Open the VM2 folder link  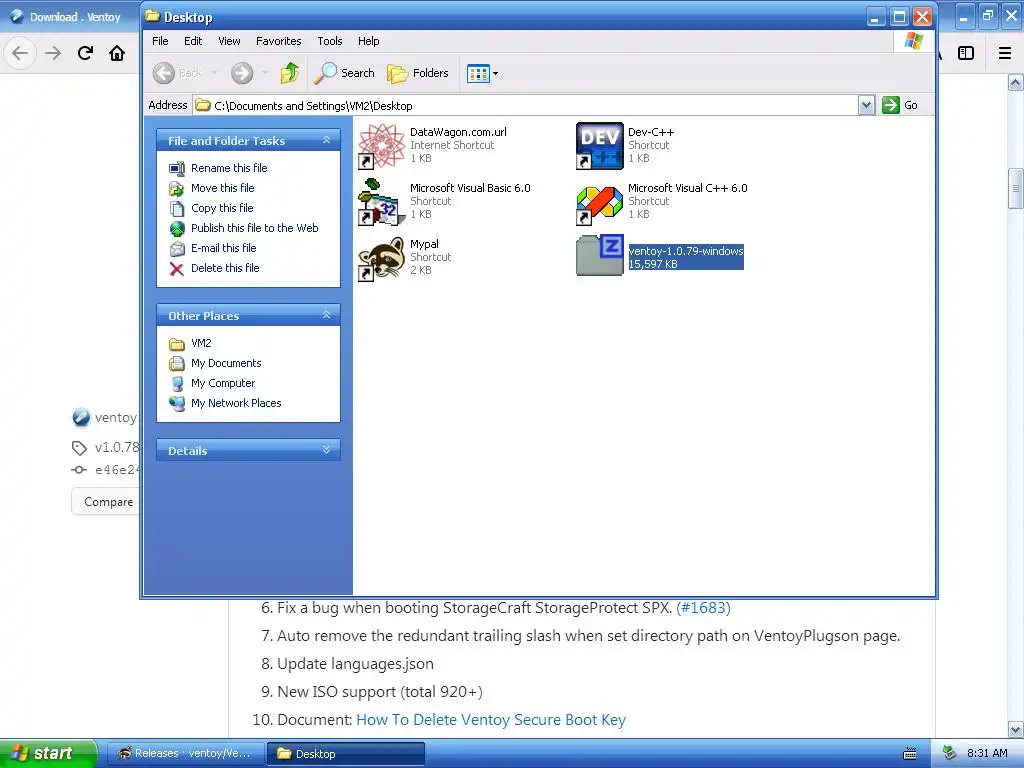(x=201, y=343)
